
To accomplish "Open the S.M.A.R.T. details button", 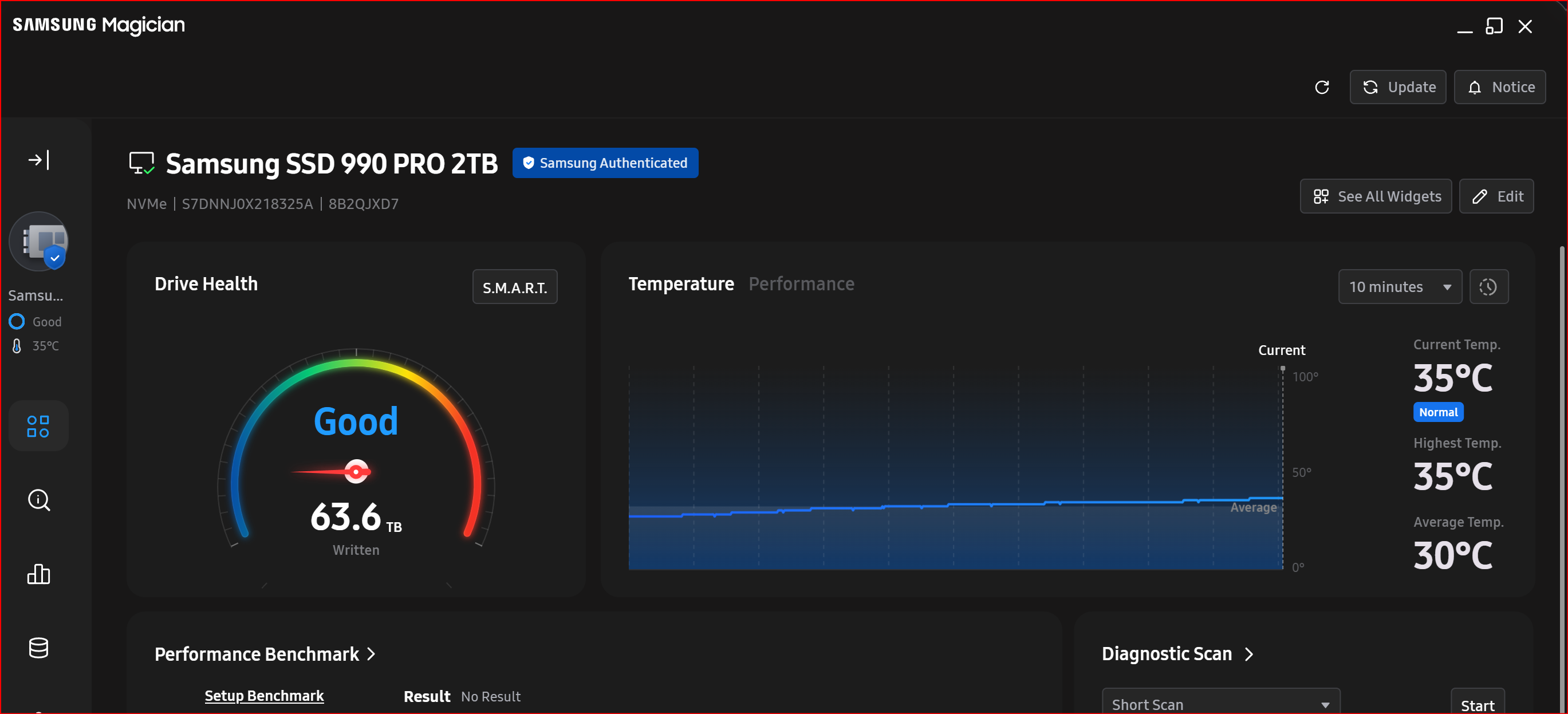I will [514, 287].
